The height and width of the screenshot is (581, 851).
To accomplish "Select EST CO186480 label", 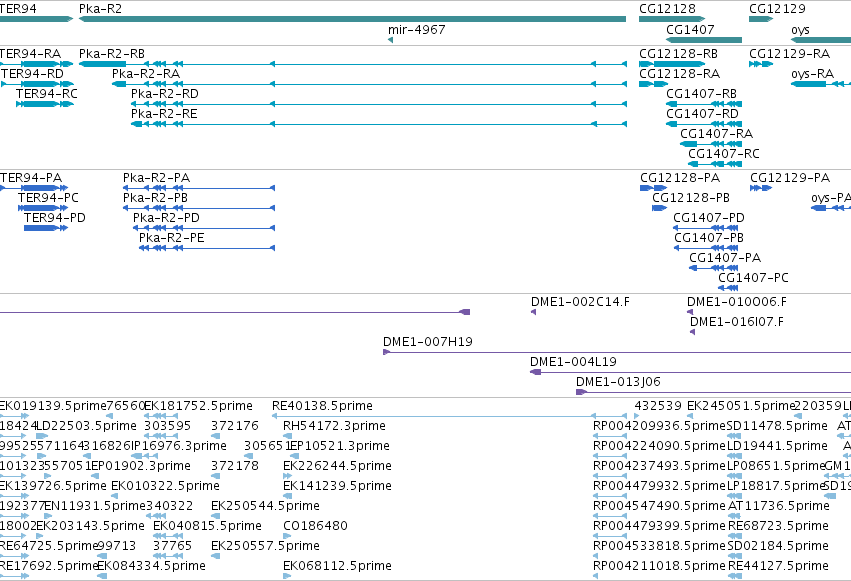I will [x=315, y=526].
